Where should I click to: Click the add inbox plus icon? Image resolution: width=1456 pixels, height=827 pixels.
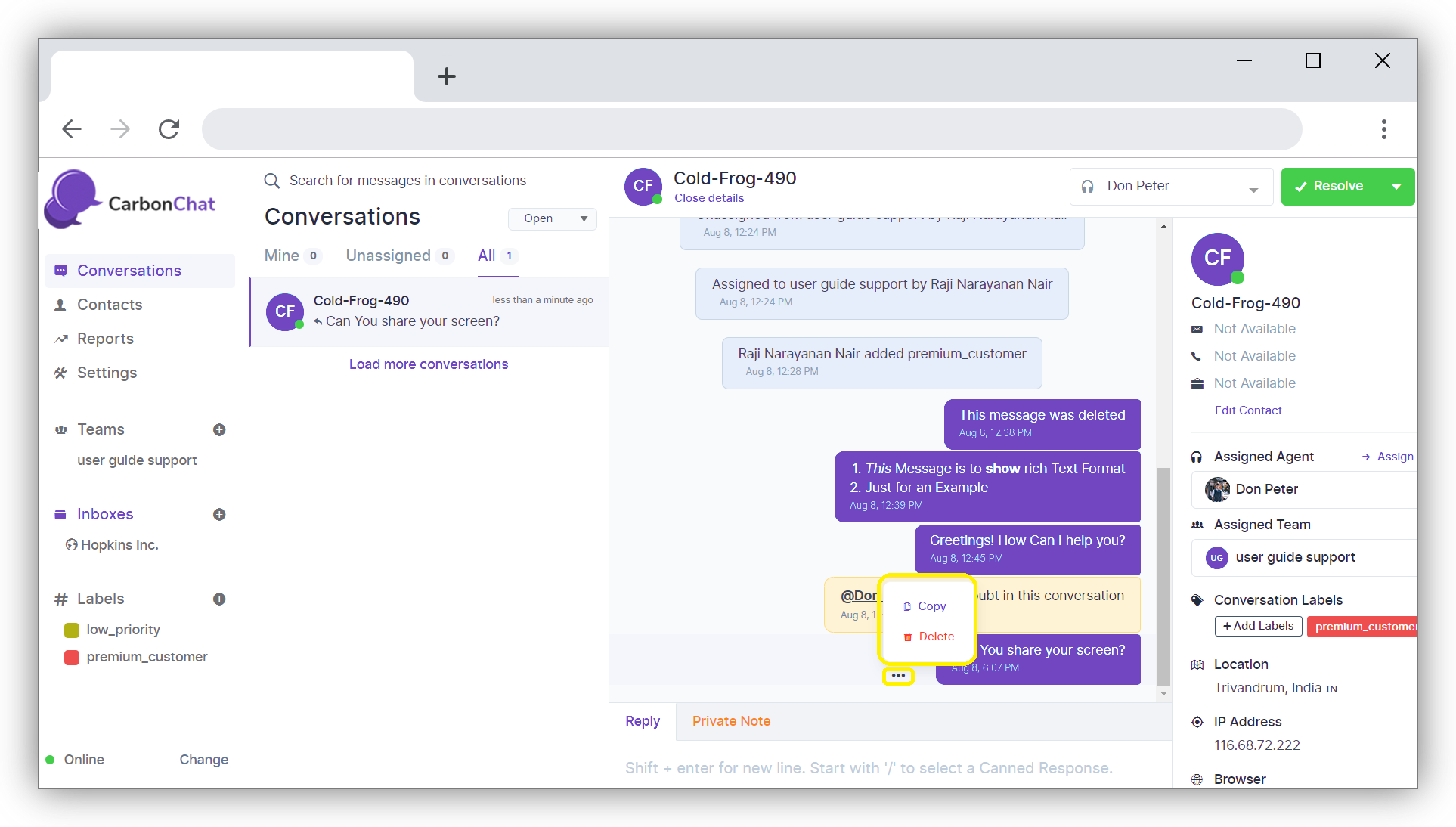pos(219,514)
